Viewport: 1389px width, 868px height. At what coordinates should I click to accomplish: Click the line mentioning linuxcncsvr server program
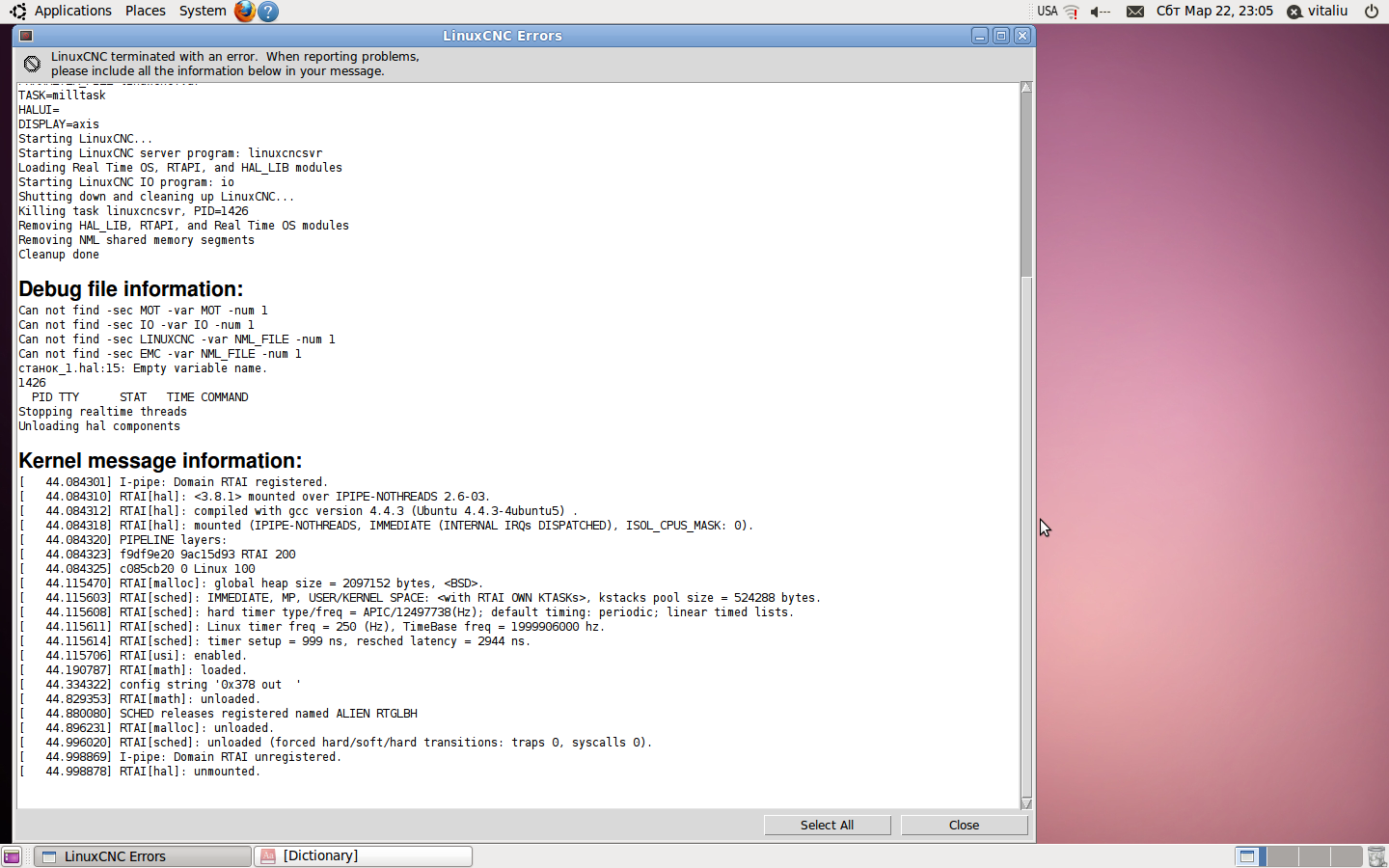pyautogui.click(x=171, y=153)
